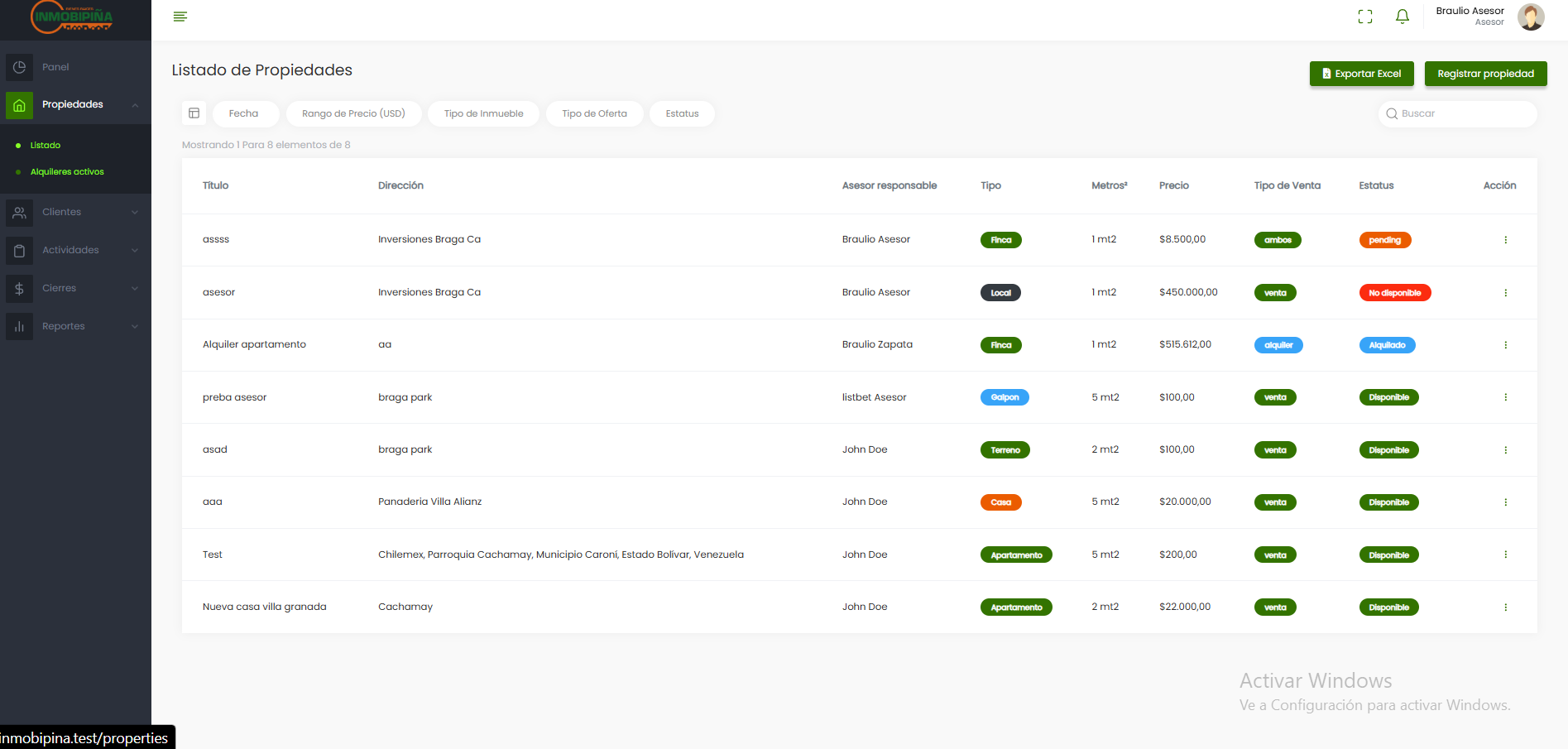The image size is (1568, 749).
Task: Open the action menu for the asesor row
Action: point(1505,293)
